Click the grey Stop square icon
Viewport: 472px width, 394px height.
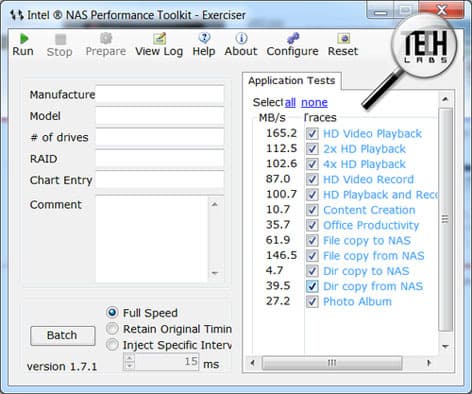tap(60, 39)
